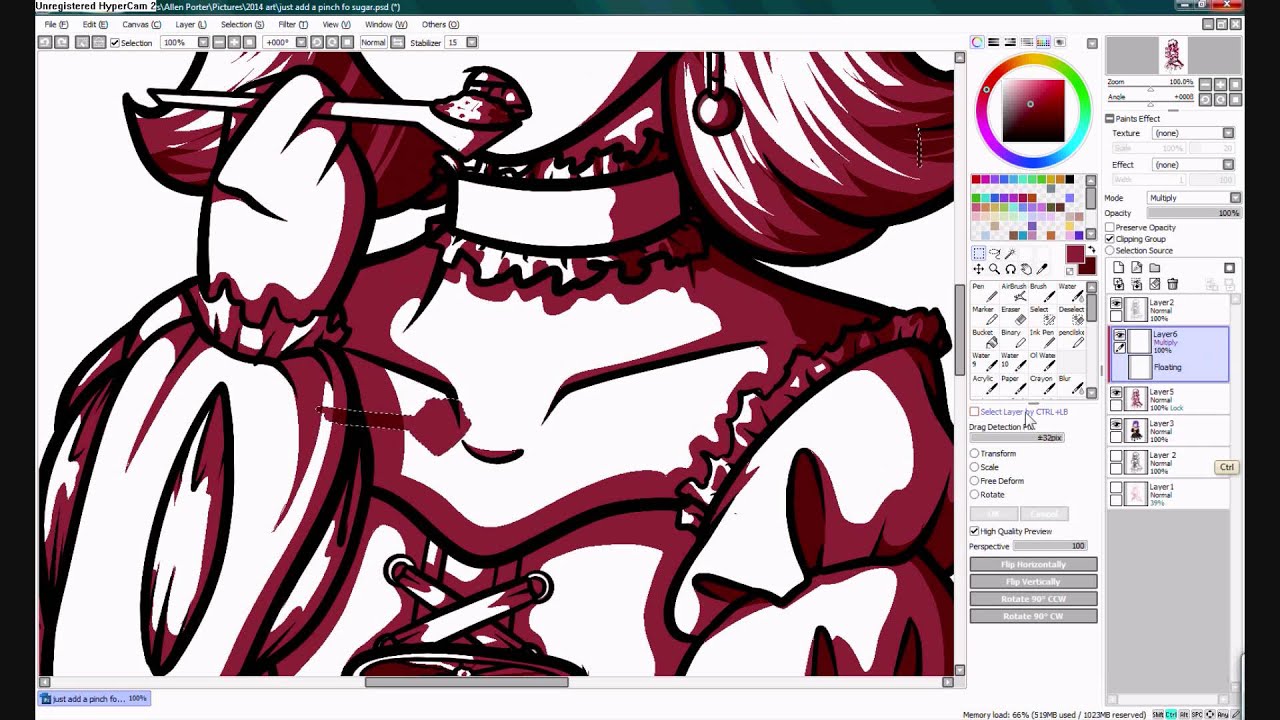1280x720 pixels.
Task: Select the Free Deform radio option
Action: [x=974, y=481]
